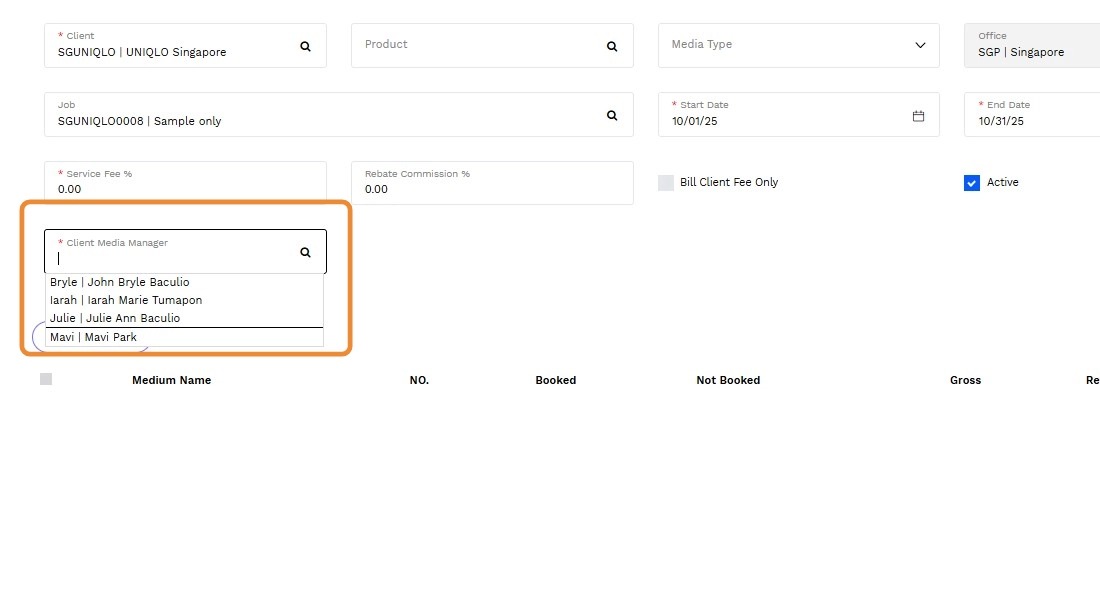
Task: Toggle select-all checkbox beside Medium Name
Action: click(x=46, y=379)
